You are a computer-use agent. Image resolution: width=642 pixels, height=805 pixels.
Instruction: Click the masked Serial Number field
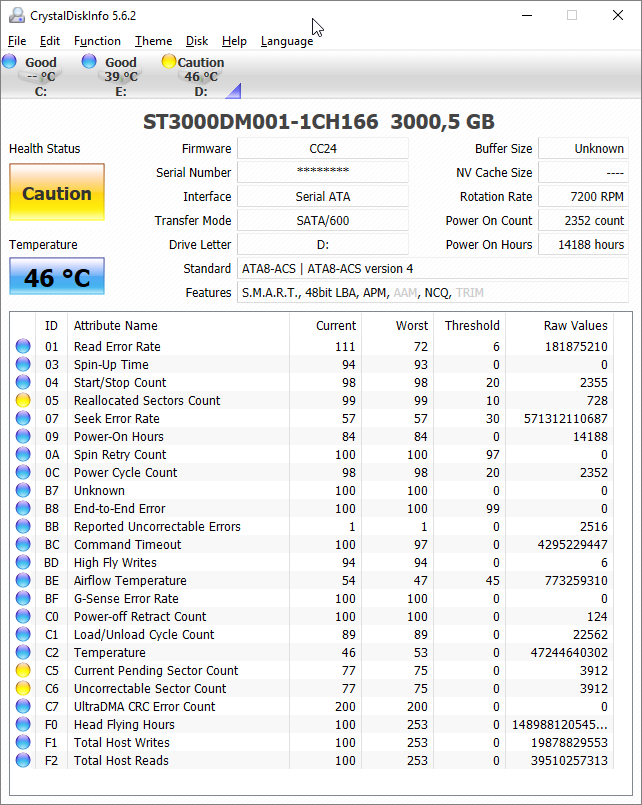323,172
